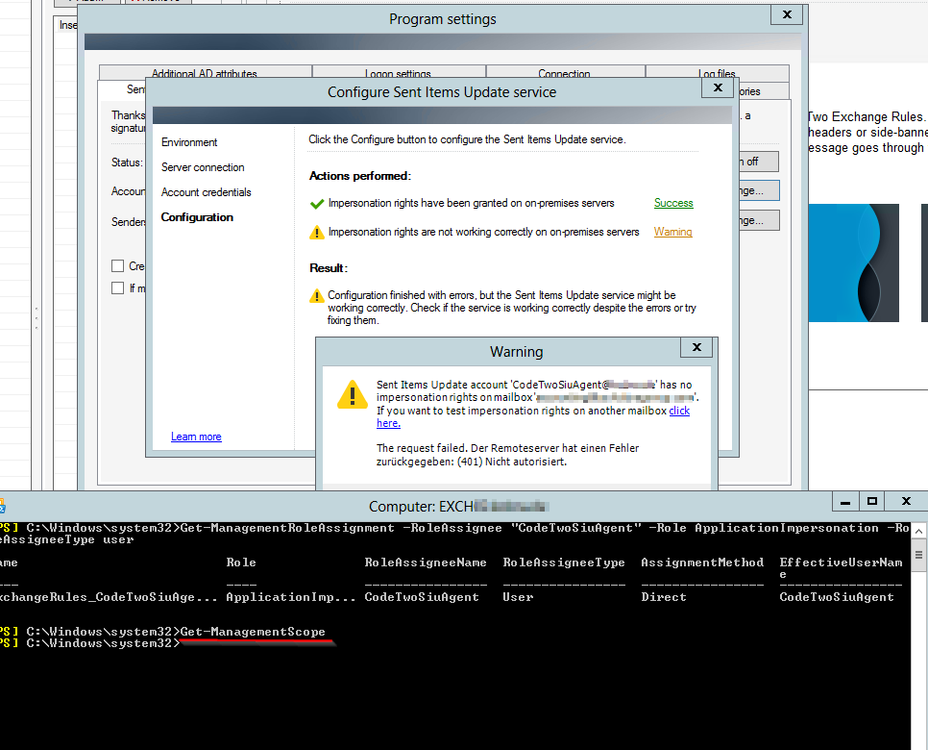Maximize the PowerShell console window
The image size is (928, 750).
coord(872,501)
